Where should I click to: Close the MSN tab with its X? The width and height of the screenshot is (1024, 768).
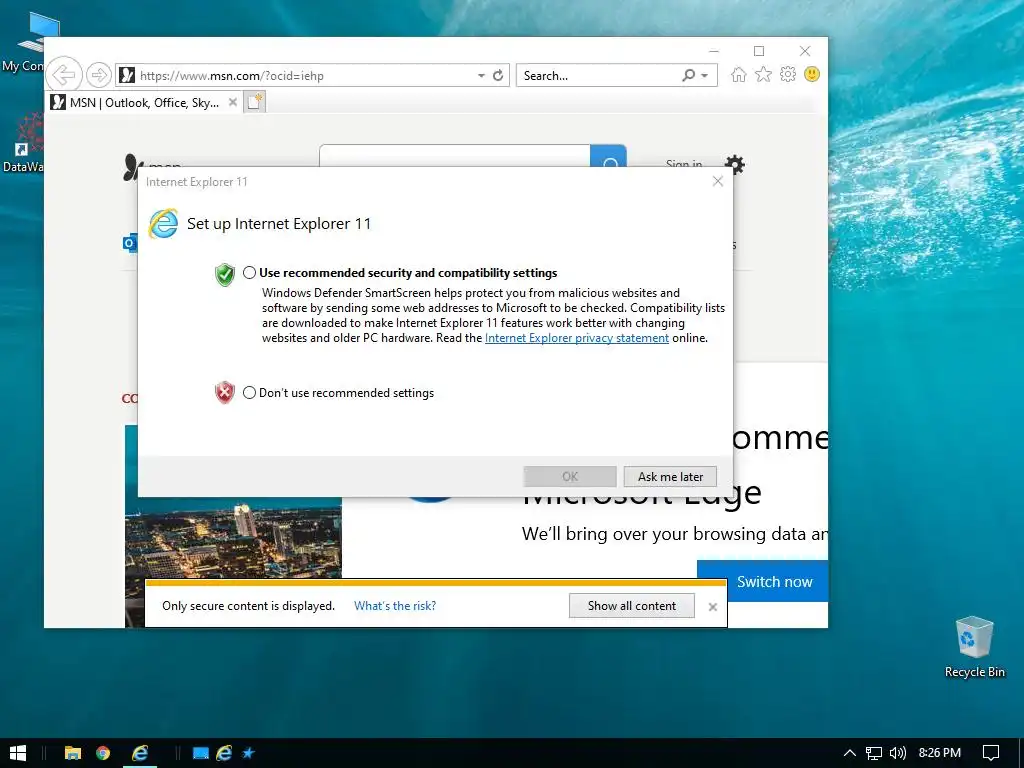point(232,102)
